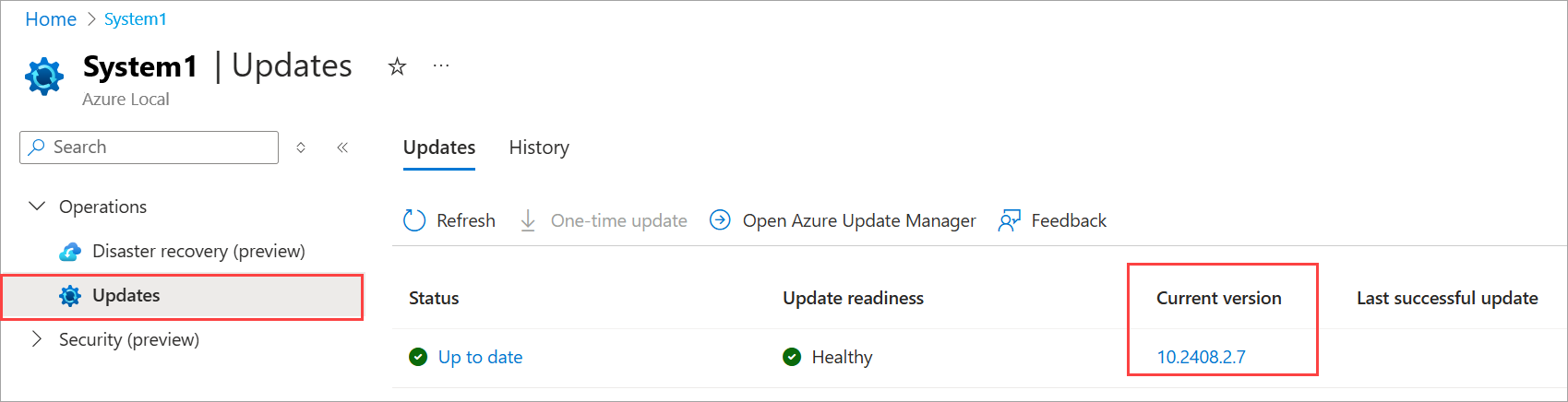The width and height of the screenshot is (1568, 402).
Task: Favorite this page with the star icon
Action: click(397, 66)
